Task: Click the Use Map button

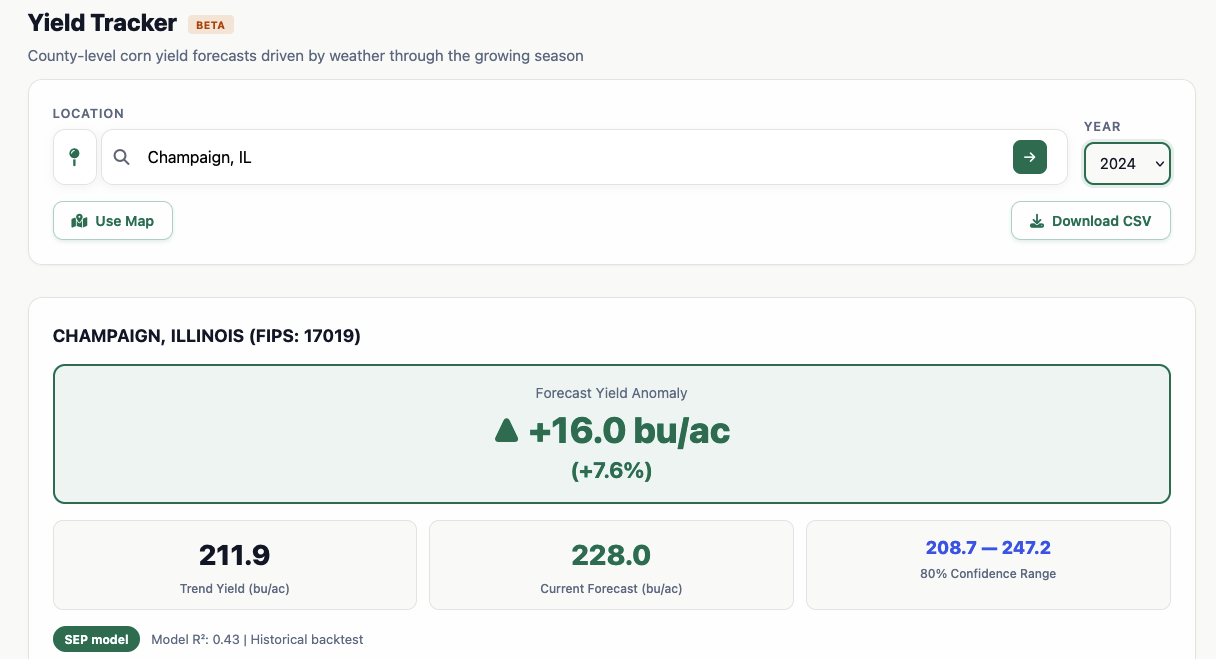Action: coord(112,221)
